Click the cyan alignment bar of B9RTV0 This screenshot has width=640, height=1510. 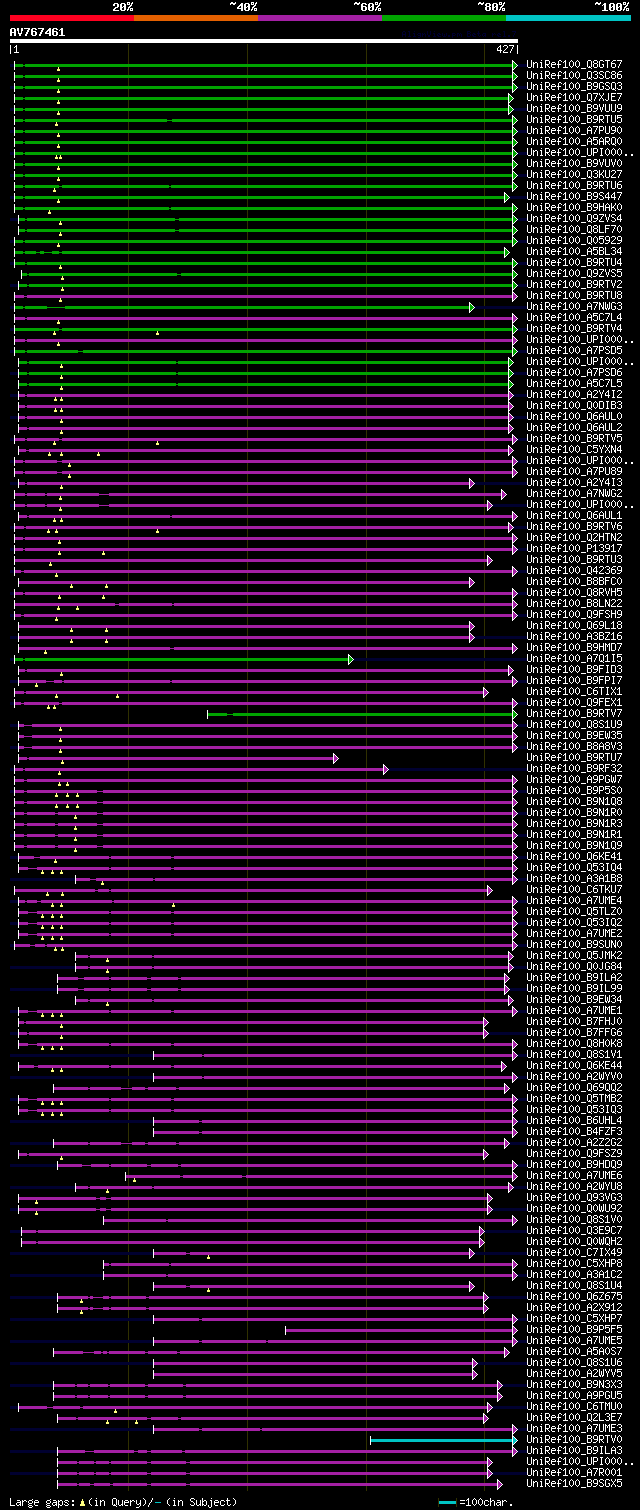click(x=443, y=1440)
